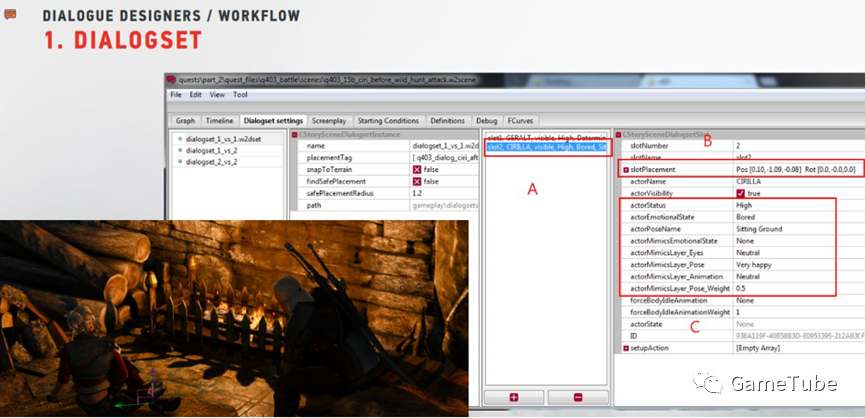Image resolution: width=865 pixels, height=418 pixels.
Task: Open the actorStatus value High
Action: [x=799, y=205]
